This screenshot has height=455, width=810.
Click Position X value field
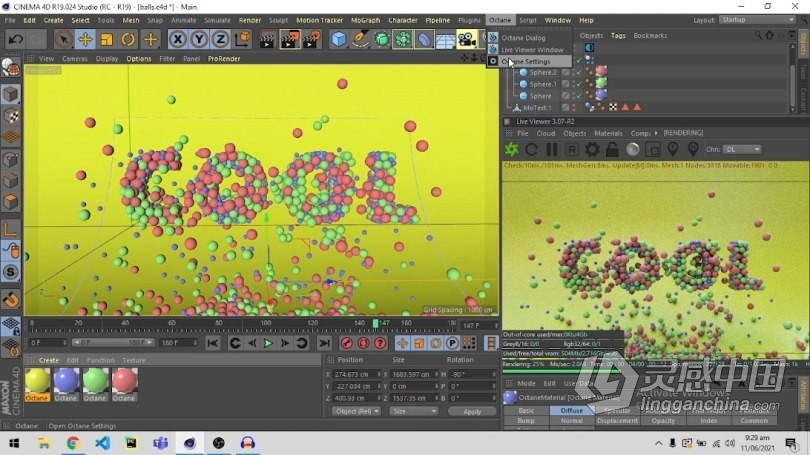pyautogui.click(x=354, y=374)
